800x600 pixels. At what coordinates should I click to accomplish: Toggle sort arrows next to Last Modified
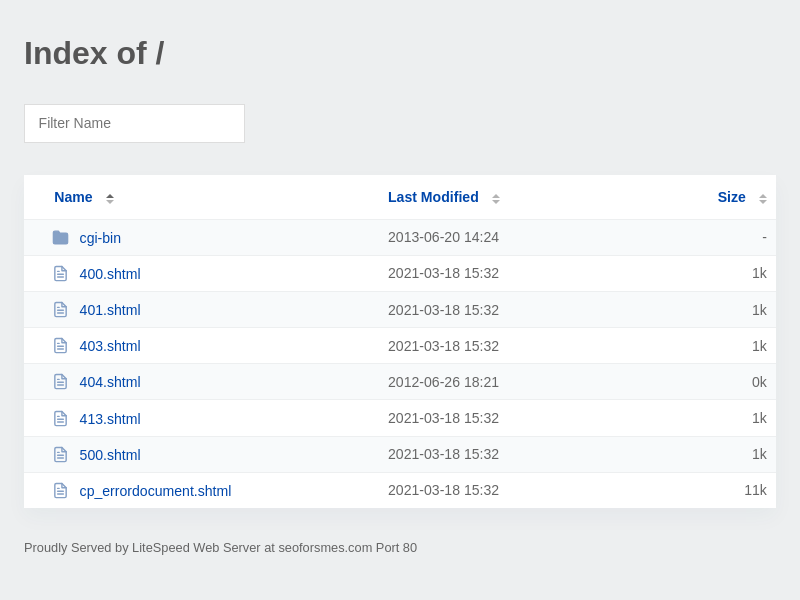tap(496, 198)
